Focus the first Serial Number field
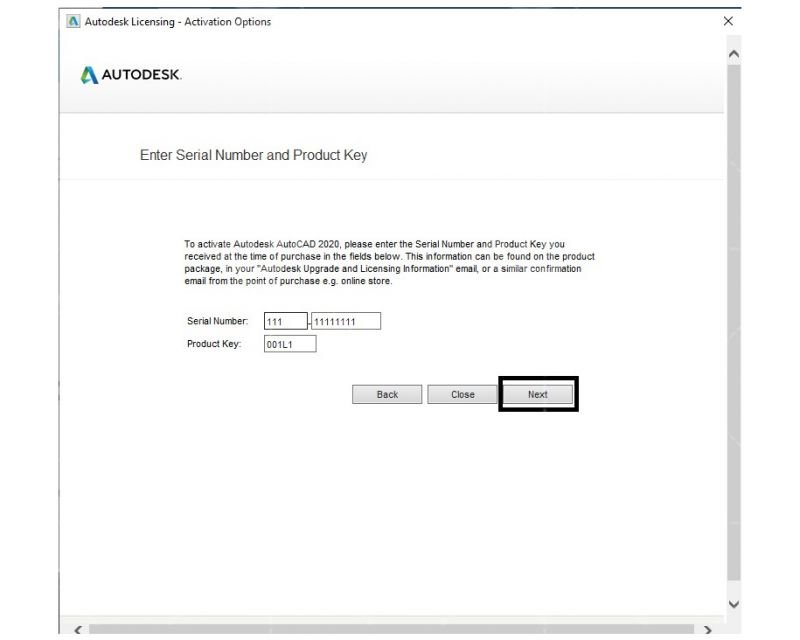Viewport: 800px width, 640px height. (286, 322)
